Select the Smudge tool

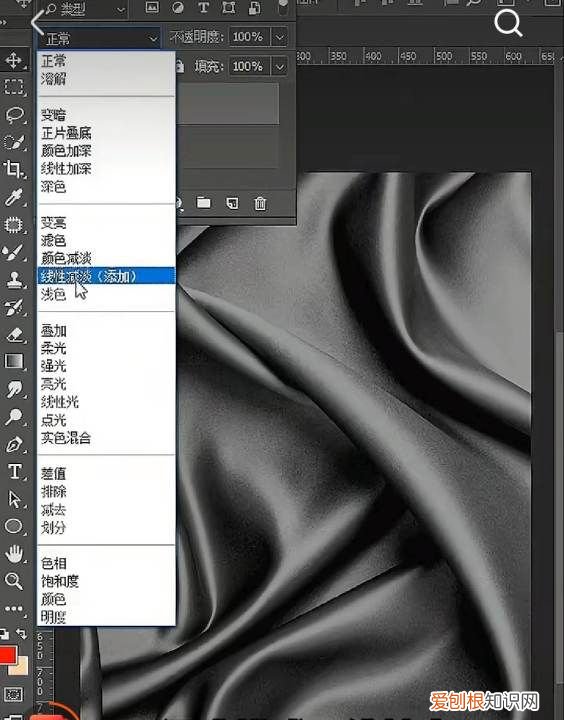[x=14, y=389]
